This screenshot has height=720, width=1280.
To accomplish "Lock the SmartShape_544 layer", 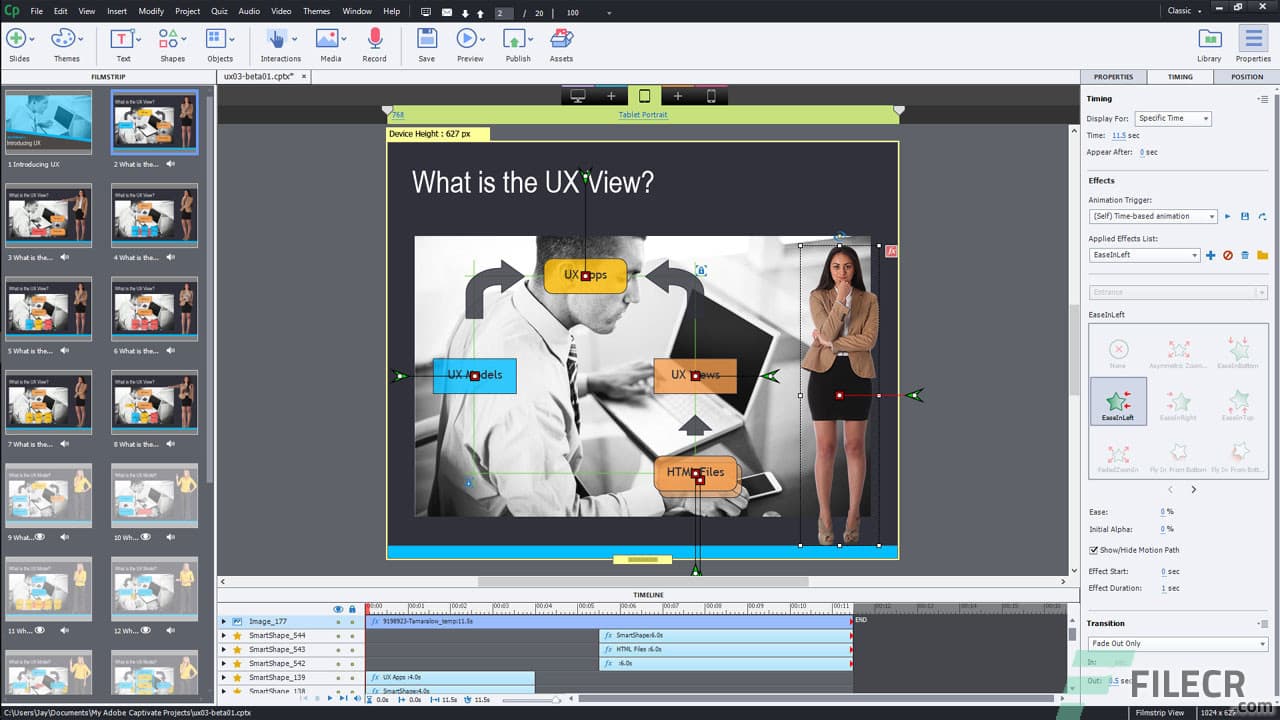I will click(351, 636).
